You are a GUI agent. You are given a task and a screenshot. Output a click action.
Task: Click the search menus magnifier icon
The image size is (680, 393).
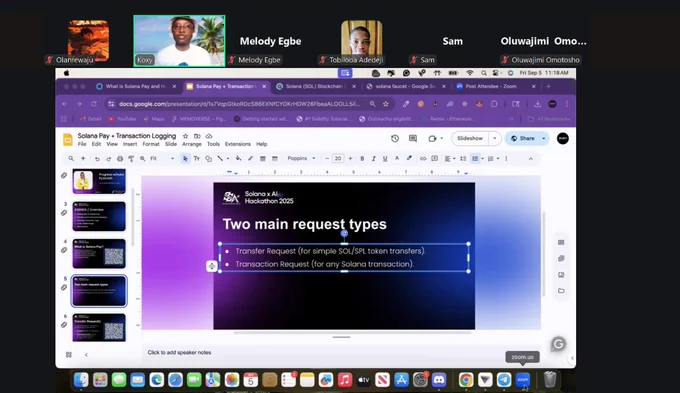click(71, 158)
